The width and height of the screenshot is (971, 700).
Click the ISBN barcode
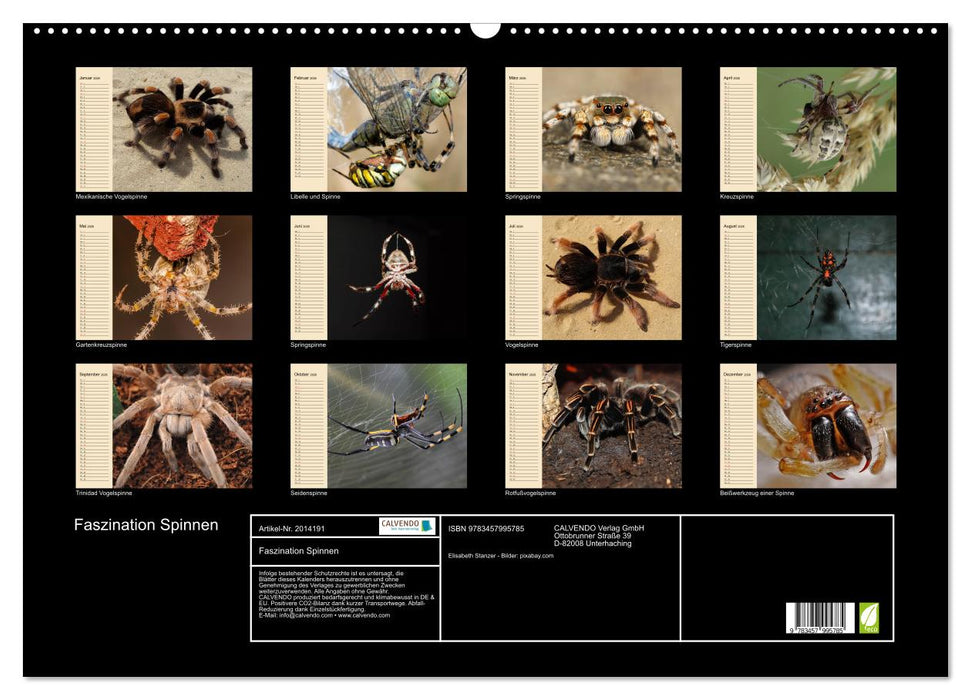tap(820, 619)
